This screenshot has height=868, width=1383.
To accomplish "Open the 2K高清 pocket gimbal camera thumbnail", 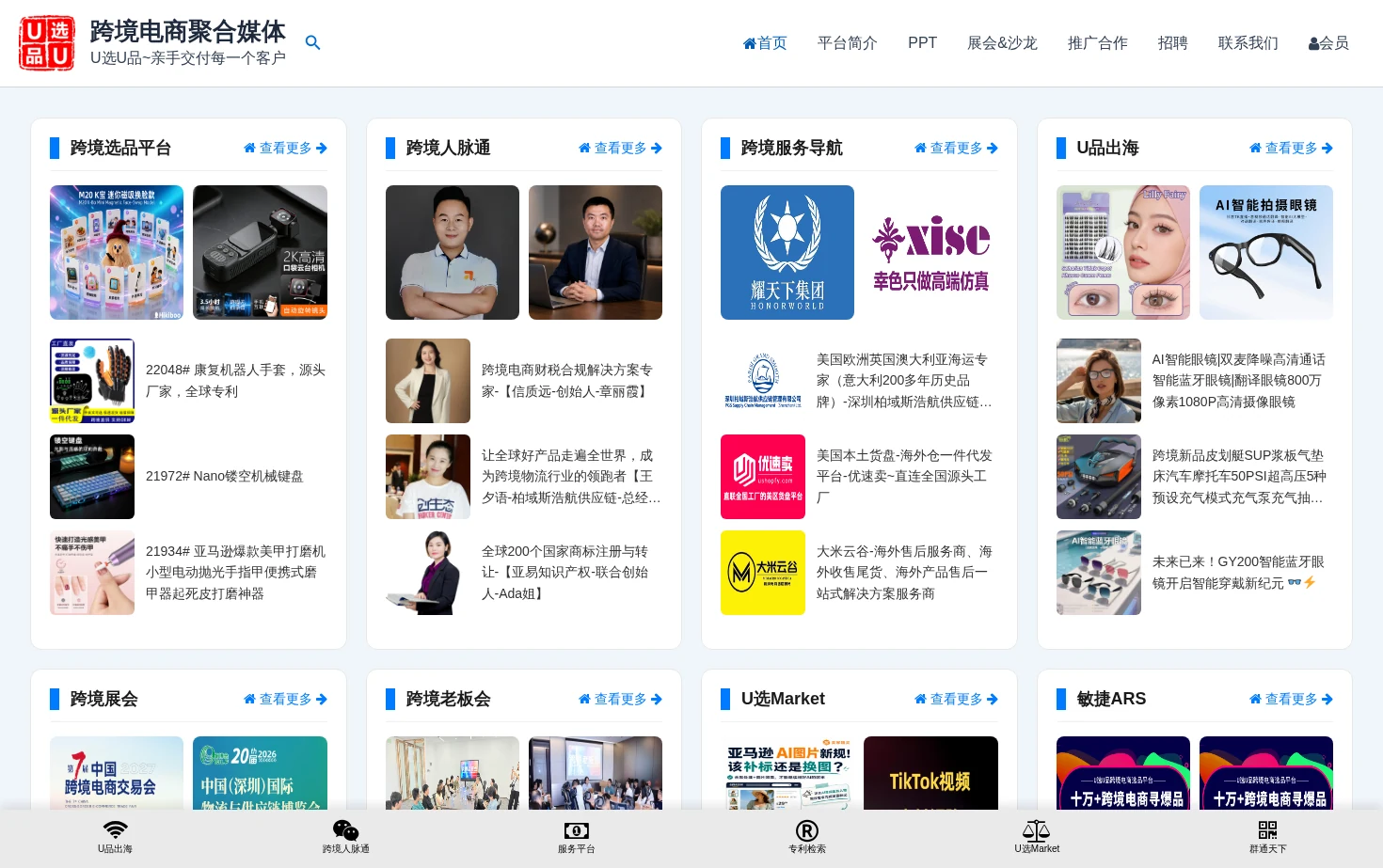I will [260, 252].
